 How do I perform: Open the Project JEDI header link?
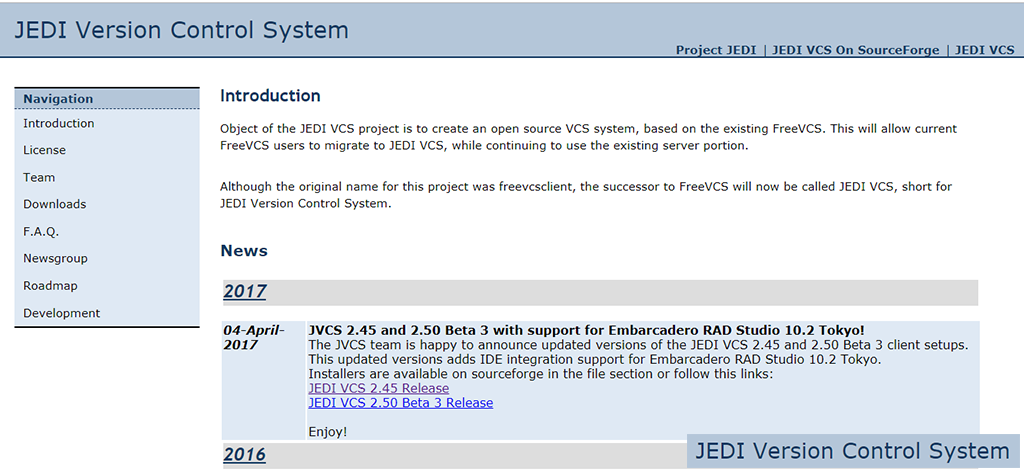click(716, 50)
